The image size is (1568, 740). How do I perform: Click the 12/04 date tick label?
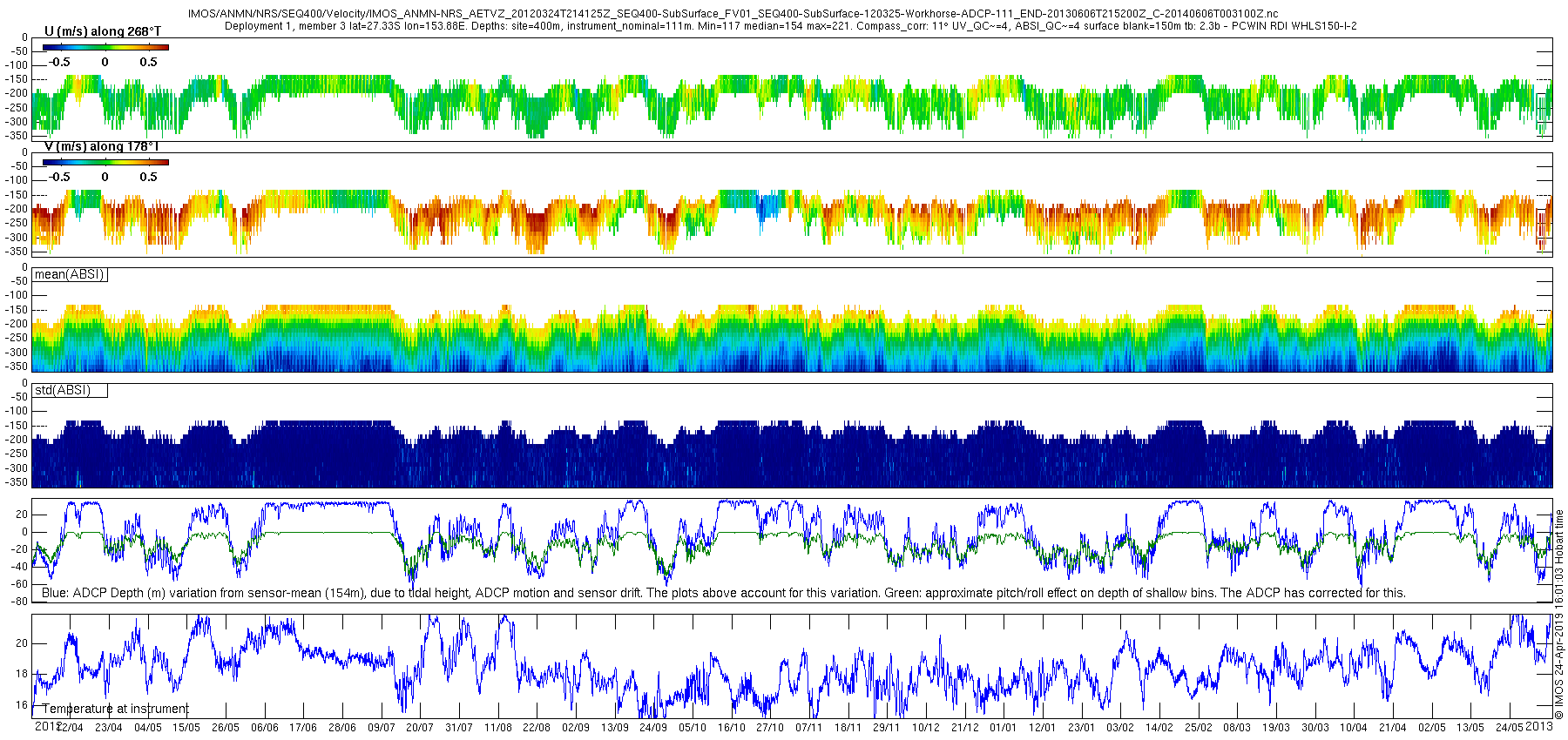click(70, 728)
